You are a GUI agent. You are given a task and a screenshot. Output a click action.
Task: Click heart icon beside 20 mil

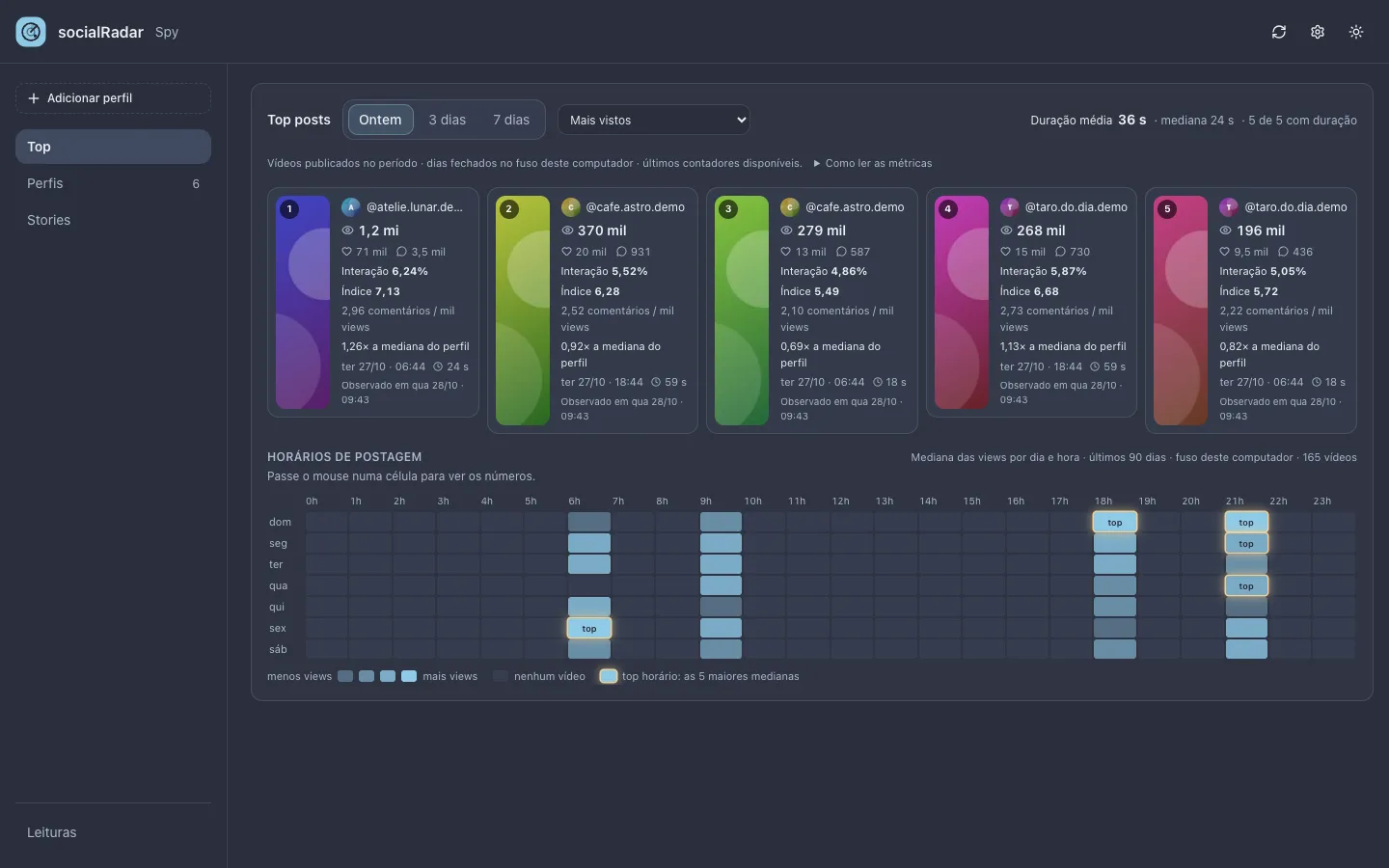pos(566,252)
